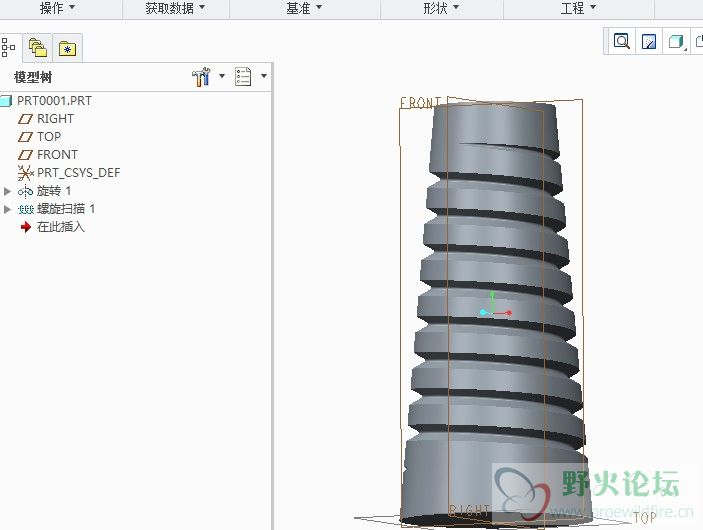Switch to the favorites folder tab icon
The width and height of the screenshot is (703, 530).
click(67, 48)
